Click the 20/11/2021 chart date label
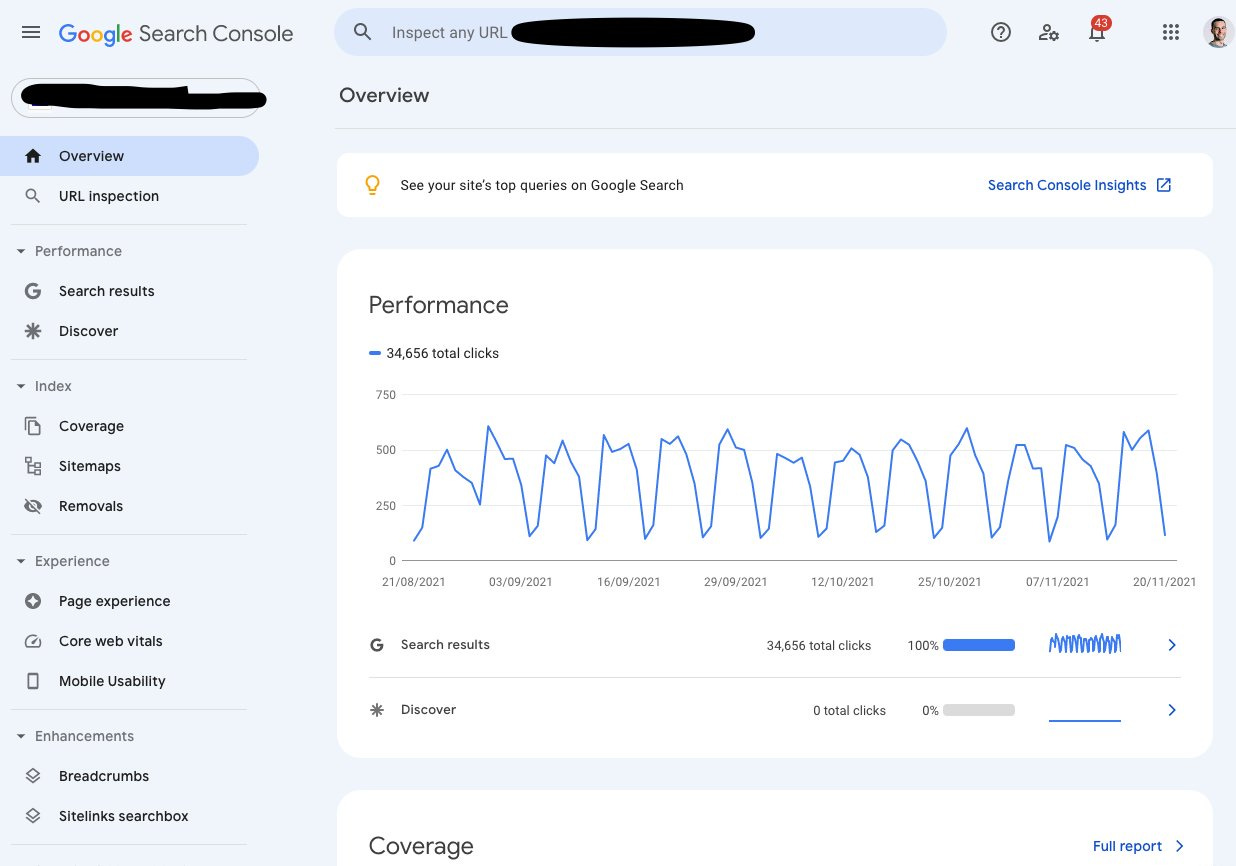This screenshot has width=1236, height=866. pos(1163,582)
